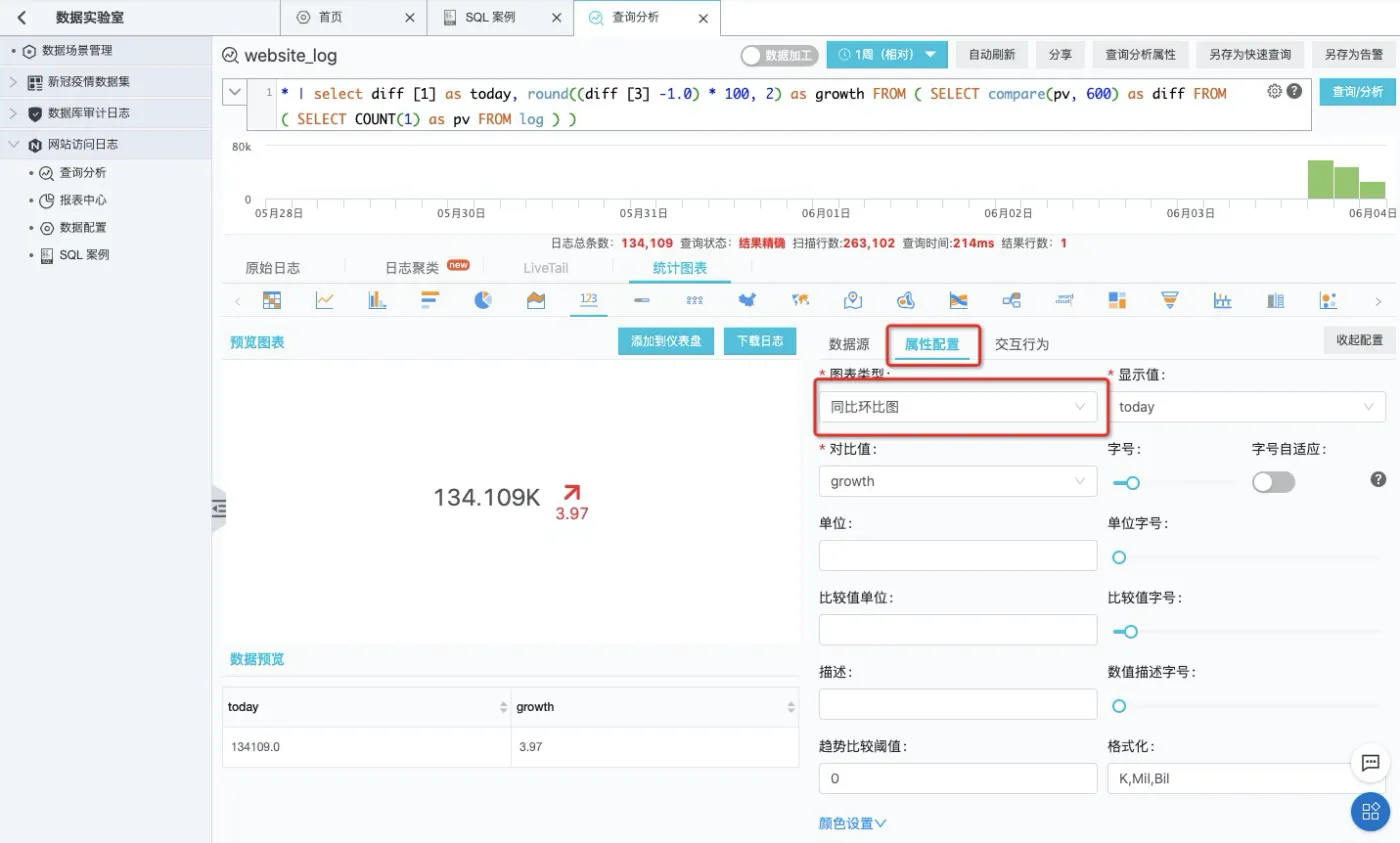
Task: Focus the 趋势比较阈值 input field
Action: [x=957, y=778]
